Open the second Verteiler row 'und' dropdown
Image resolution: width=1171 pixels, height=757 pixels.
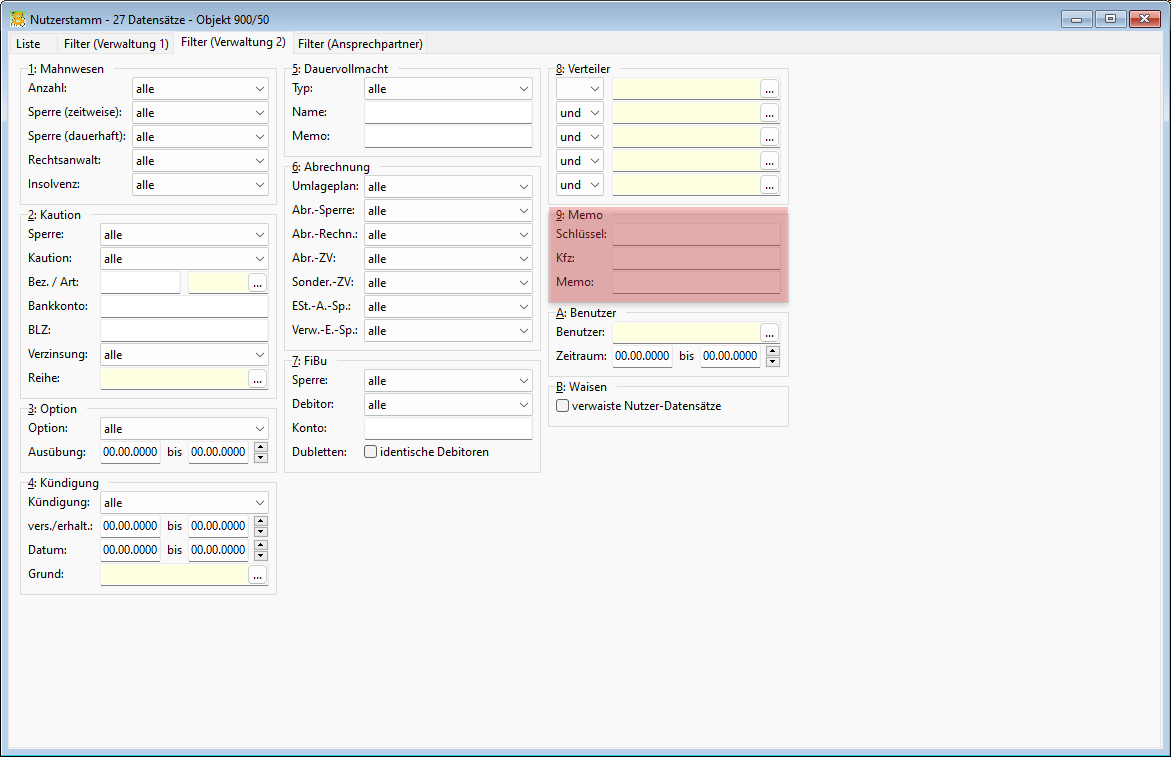coord(580,113)
